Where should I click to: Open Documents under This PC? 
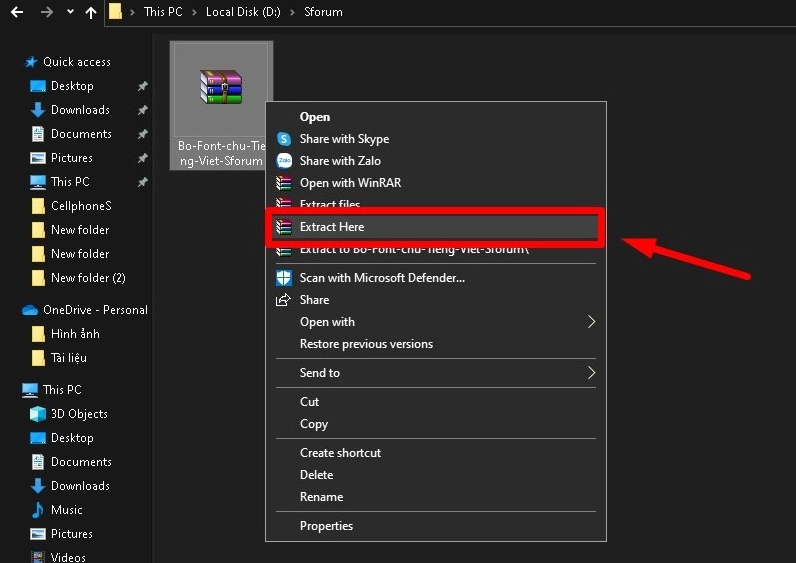(81, 461)
